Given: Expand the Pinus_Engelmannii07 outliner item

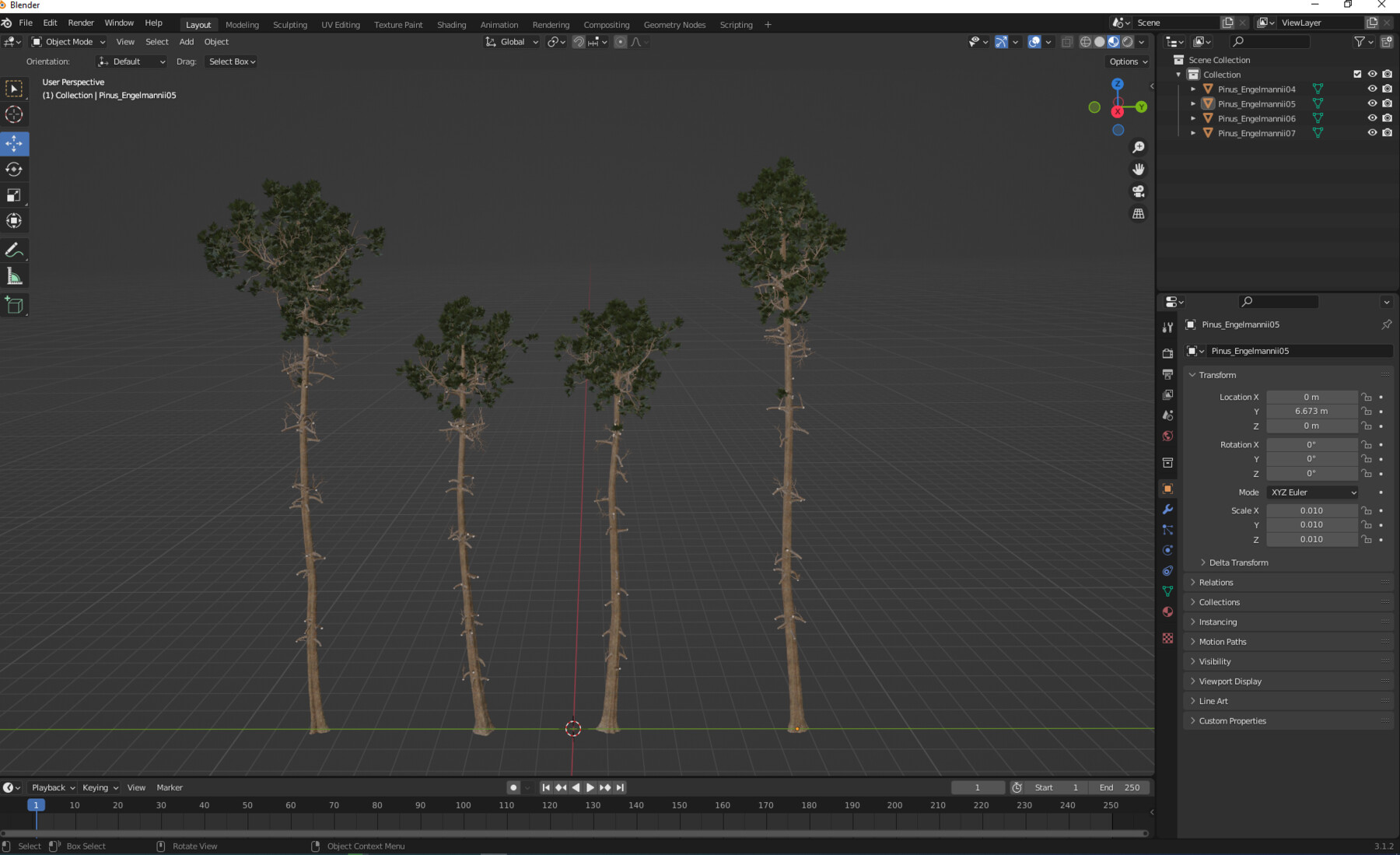Looking at the screenshot, I should tap(1193, 132).
